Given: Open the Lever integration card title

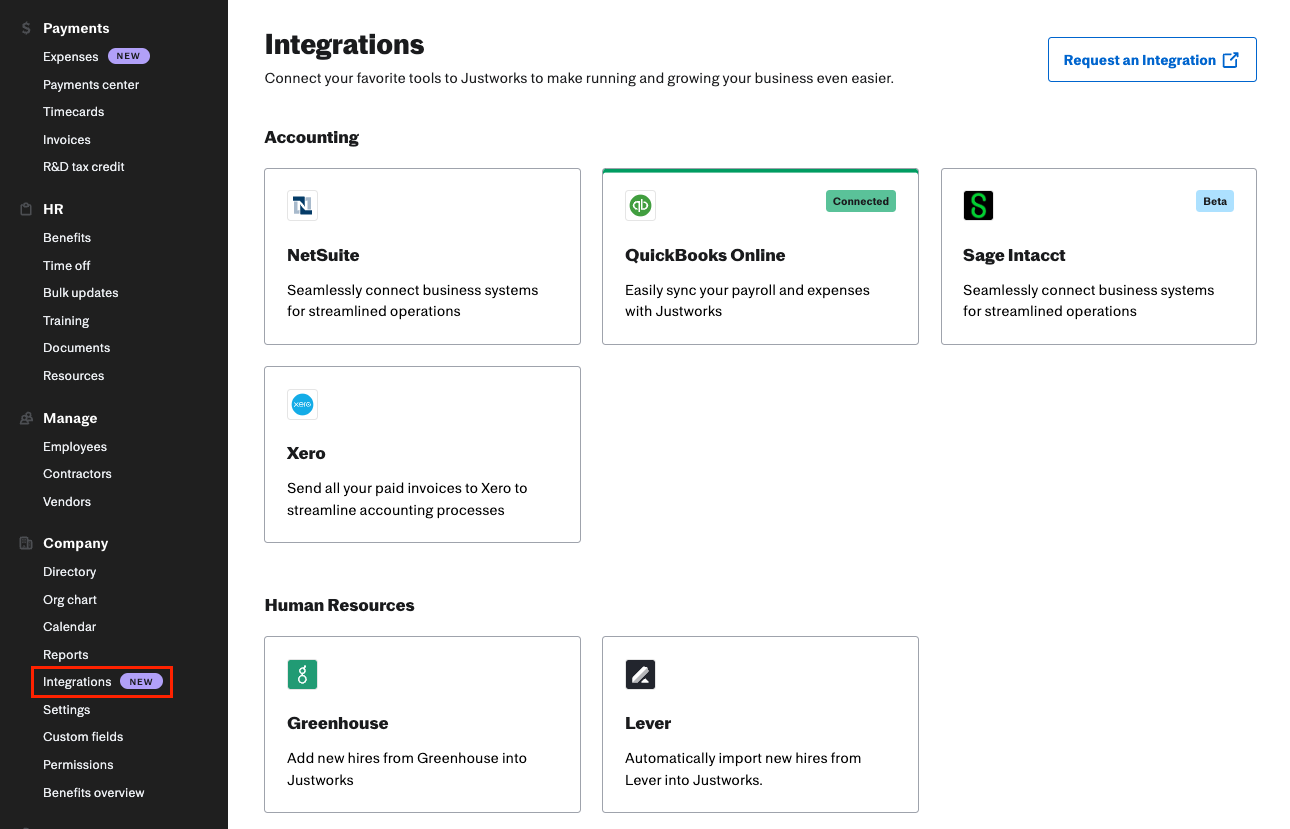Looking at the screenshot, I should click(648, 723).
